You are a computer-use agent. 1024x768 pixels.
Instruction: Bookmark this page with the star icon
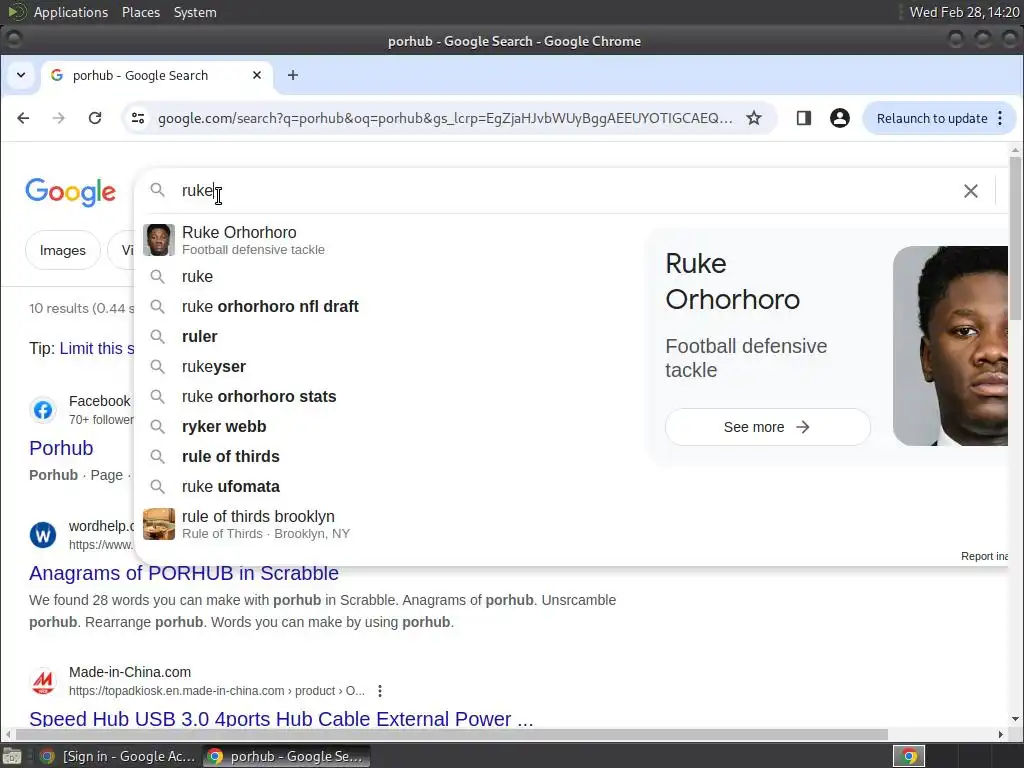click(x=754, y=118)
